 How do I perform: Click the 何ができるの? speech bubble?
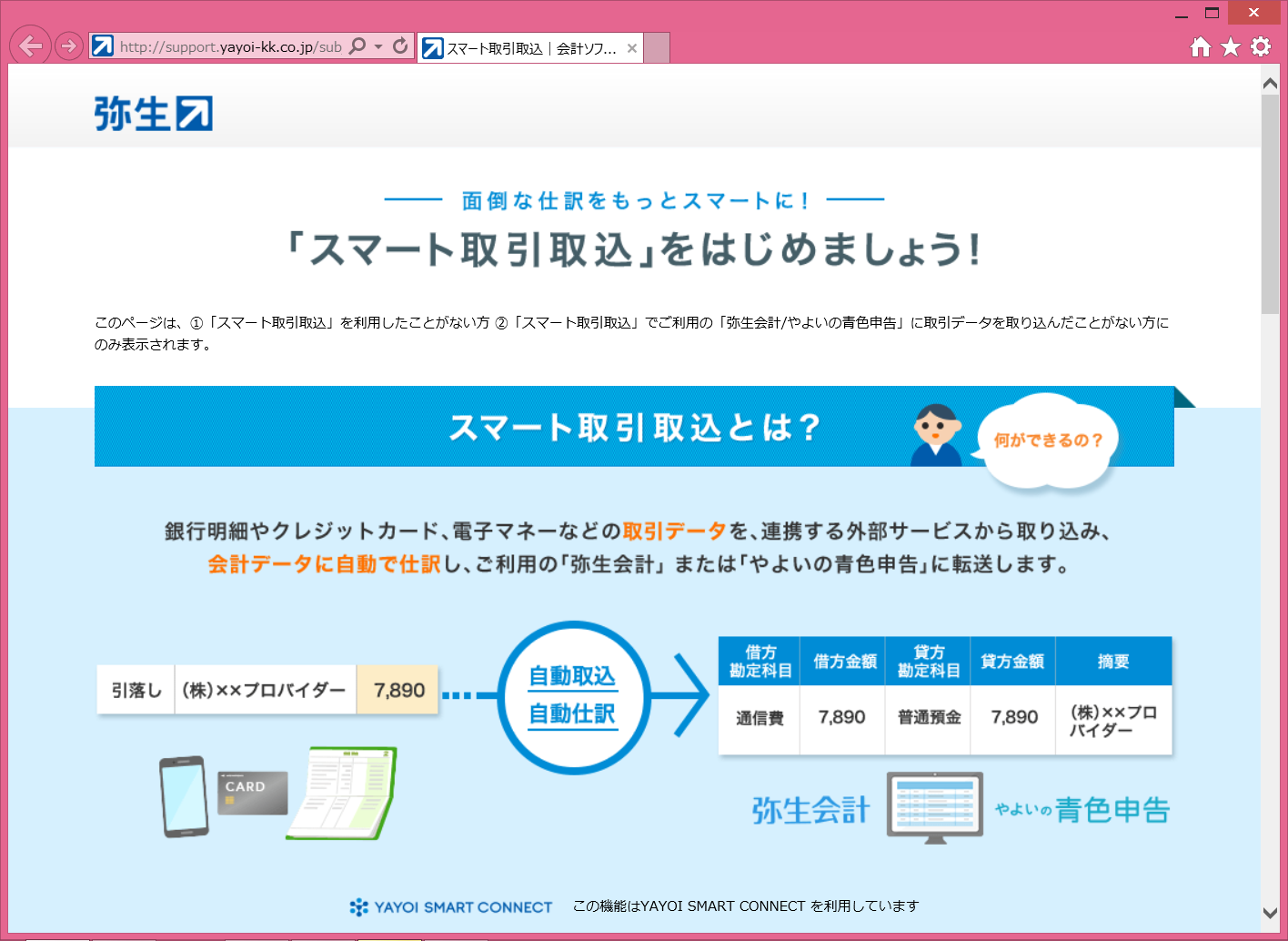point(1048,440)
